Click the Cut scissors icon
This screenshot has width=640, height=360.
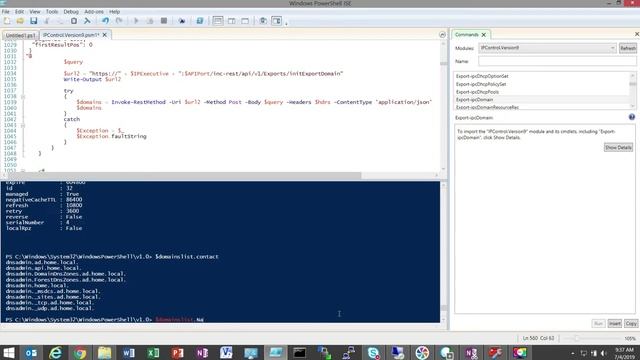pos(47,21)
